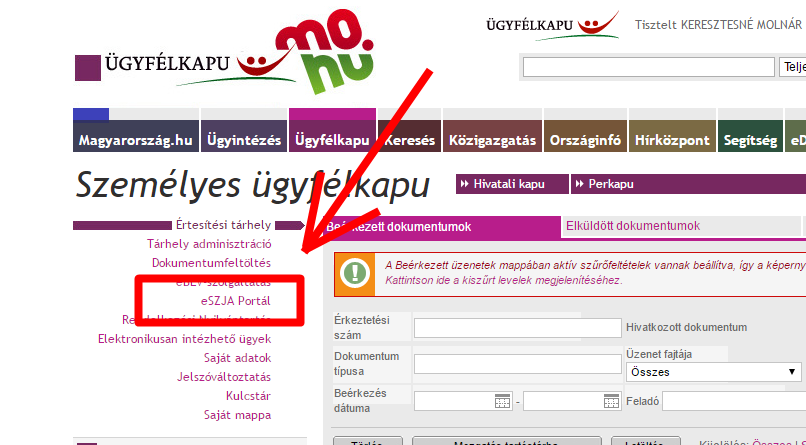Screen dimensions: 806x445
Task: Go to Hivatali kapu
Action: tap(512, 184)
